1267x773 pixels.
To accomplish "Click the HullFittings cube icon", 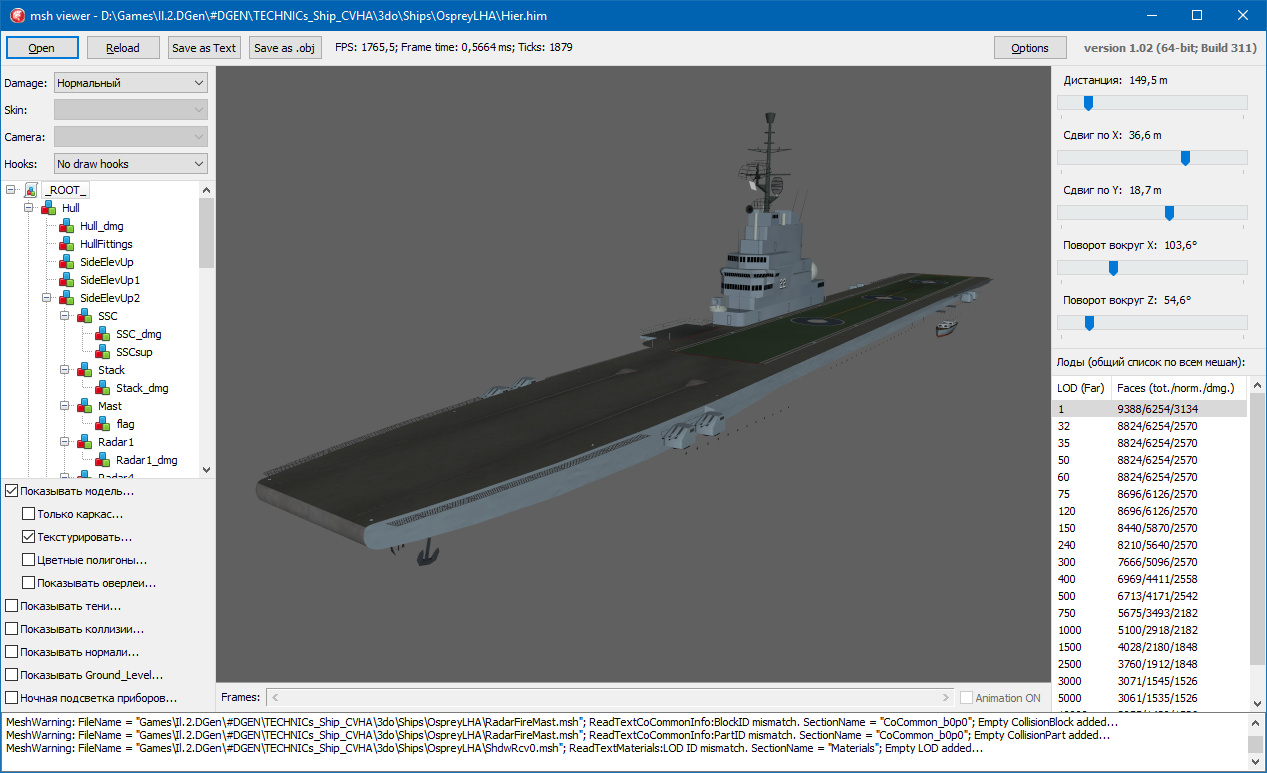I will point(67,244).
